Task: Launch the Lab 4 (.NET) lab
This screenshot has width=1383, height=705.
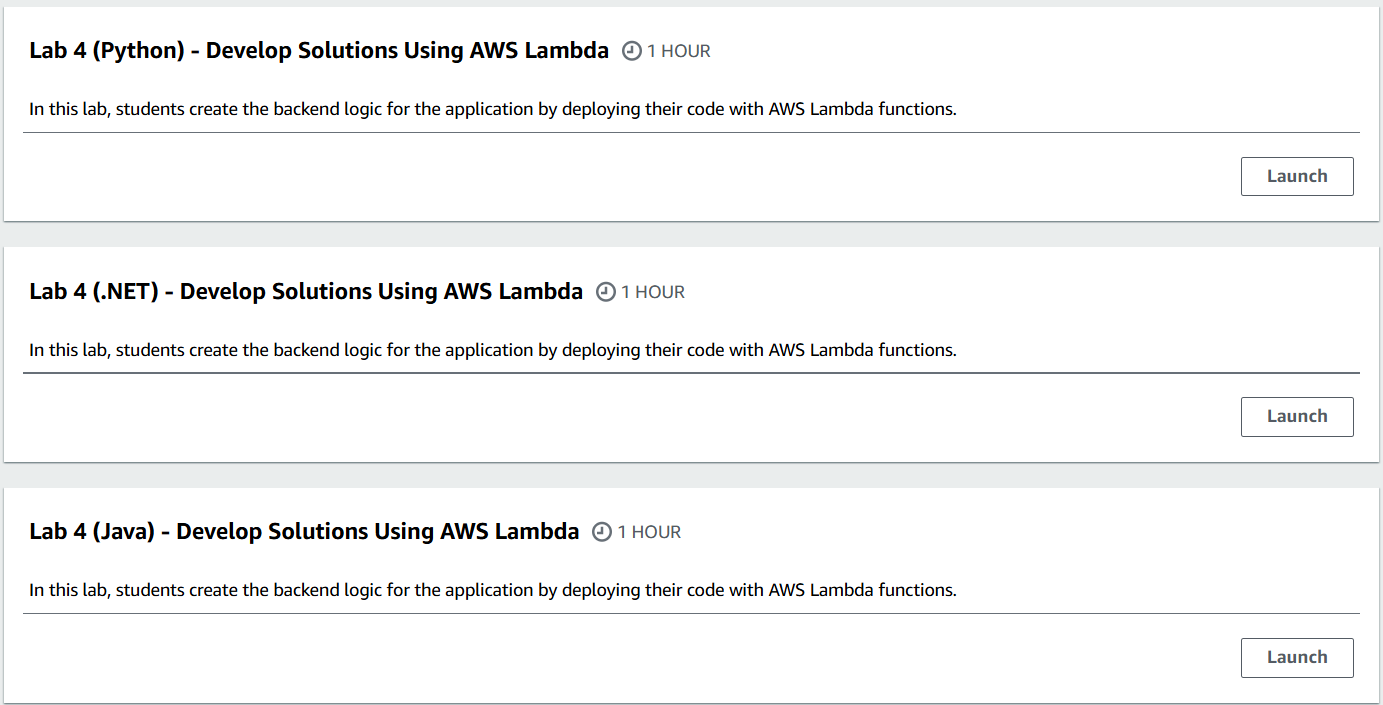Action: pos(1297,417)
